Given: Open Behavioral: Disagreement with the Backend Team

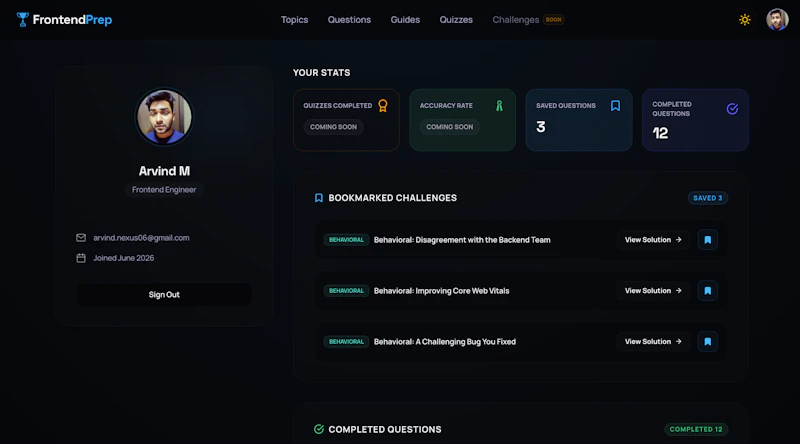Looking at the screenshot, I should (x=462, y=240).
